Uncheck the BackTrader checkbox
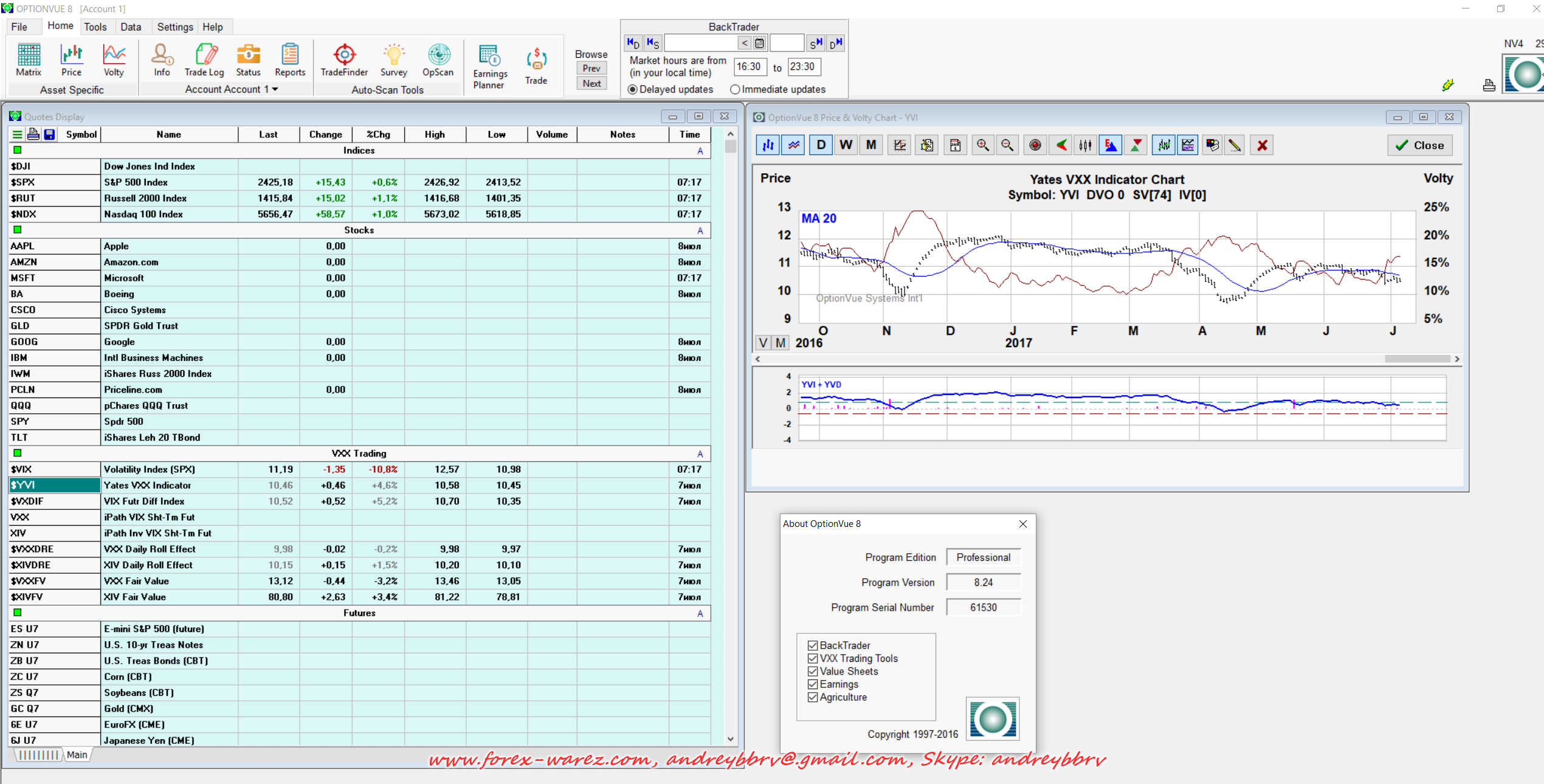This screenshot has height=784, width=1544. pos(813,645)
